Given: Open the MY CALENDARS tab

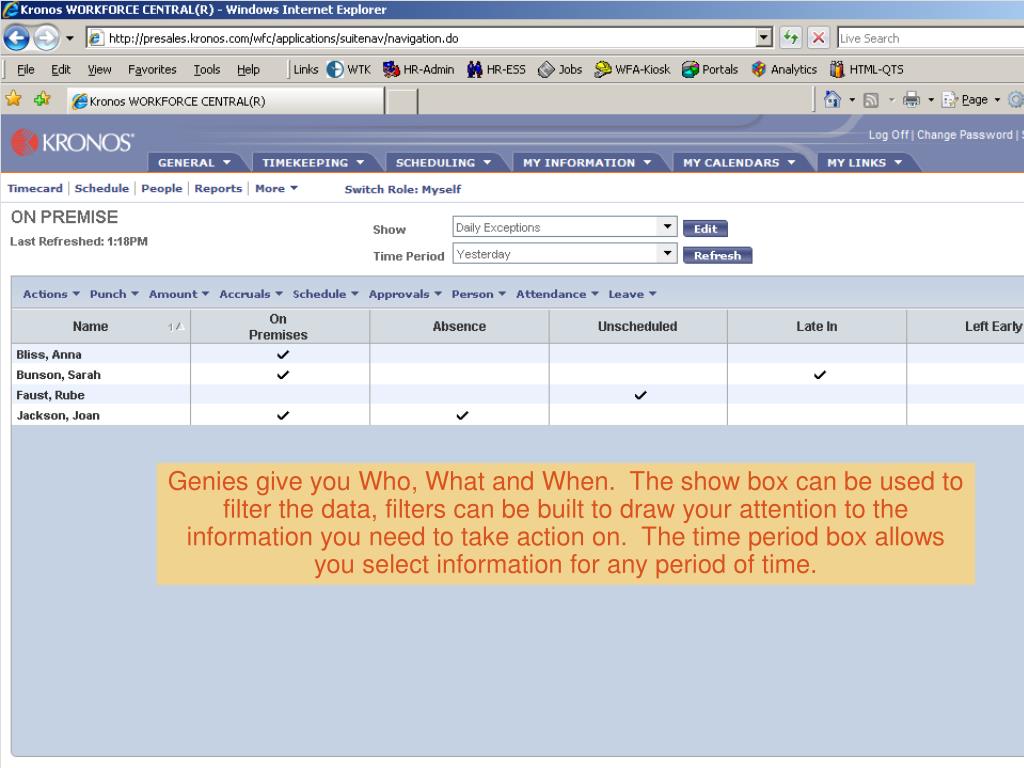Looking at the screenshot, I should point(739,163).
